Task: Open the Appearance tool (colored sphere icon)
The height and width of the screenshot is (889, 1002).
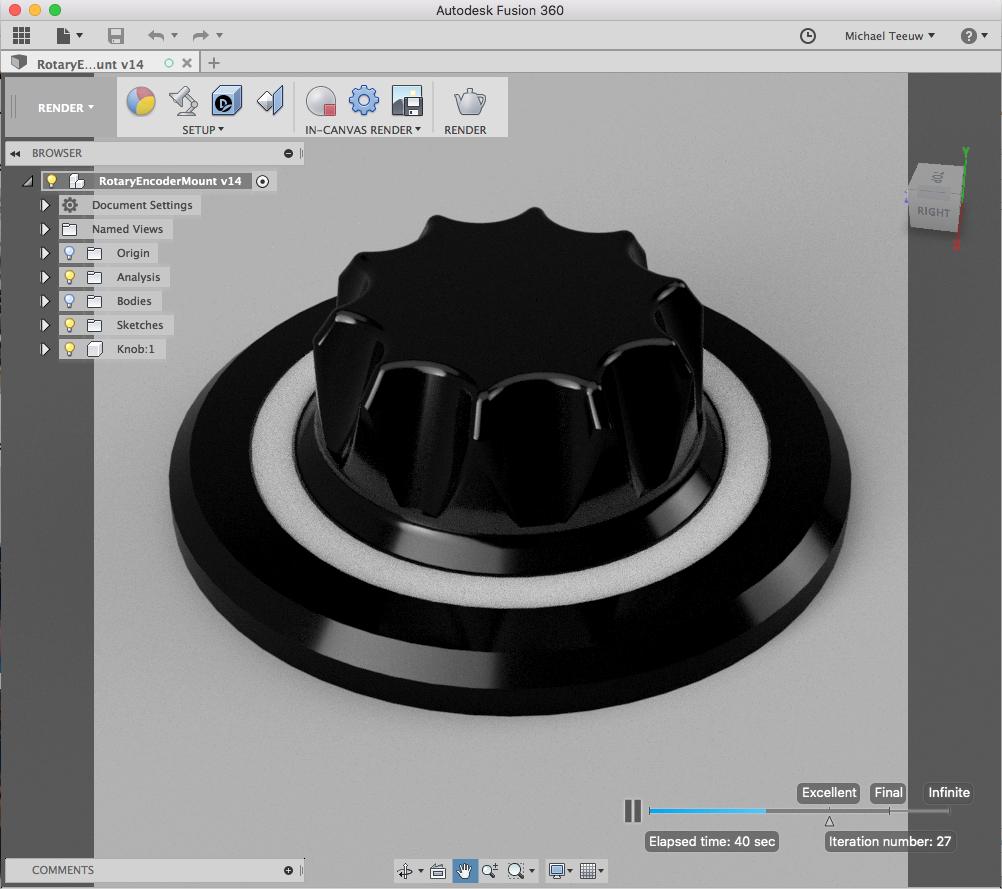Action: [x=141, y=101]
